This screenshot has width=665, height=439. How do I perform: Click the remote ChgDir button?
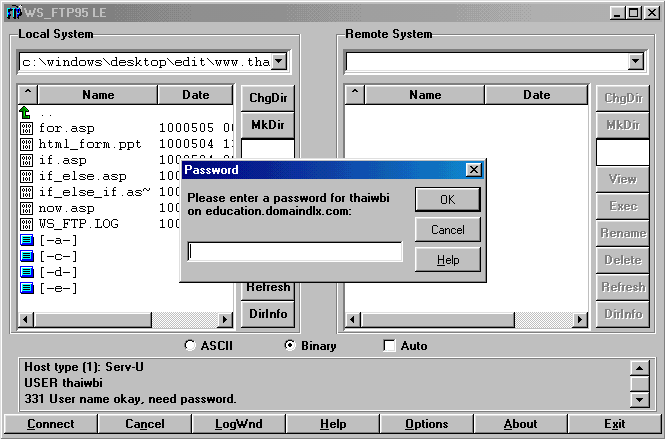point(623,98)
